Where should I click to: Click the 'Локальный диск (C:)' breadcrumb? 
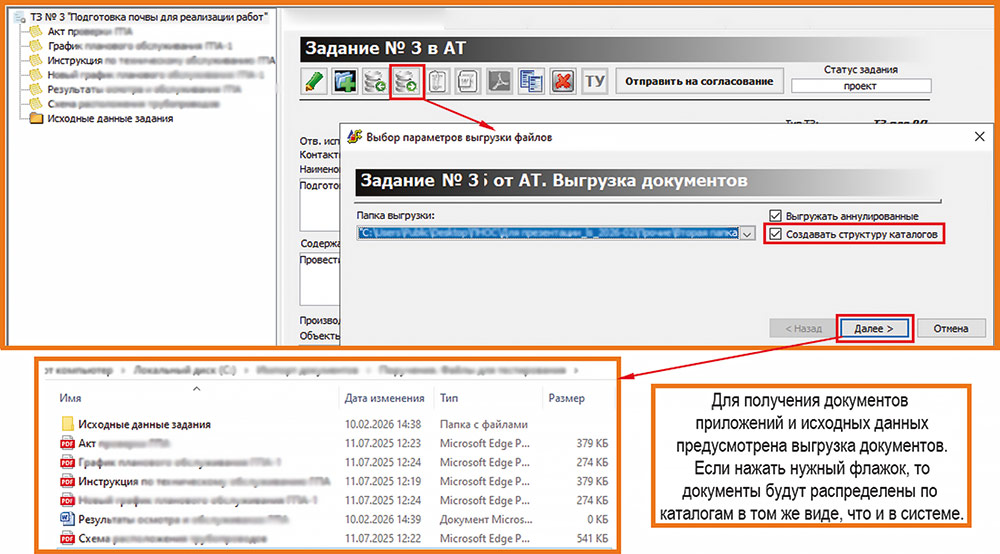(188, 370)
